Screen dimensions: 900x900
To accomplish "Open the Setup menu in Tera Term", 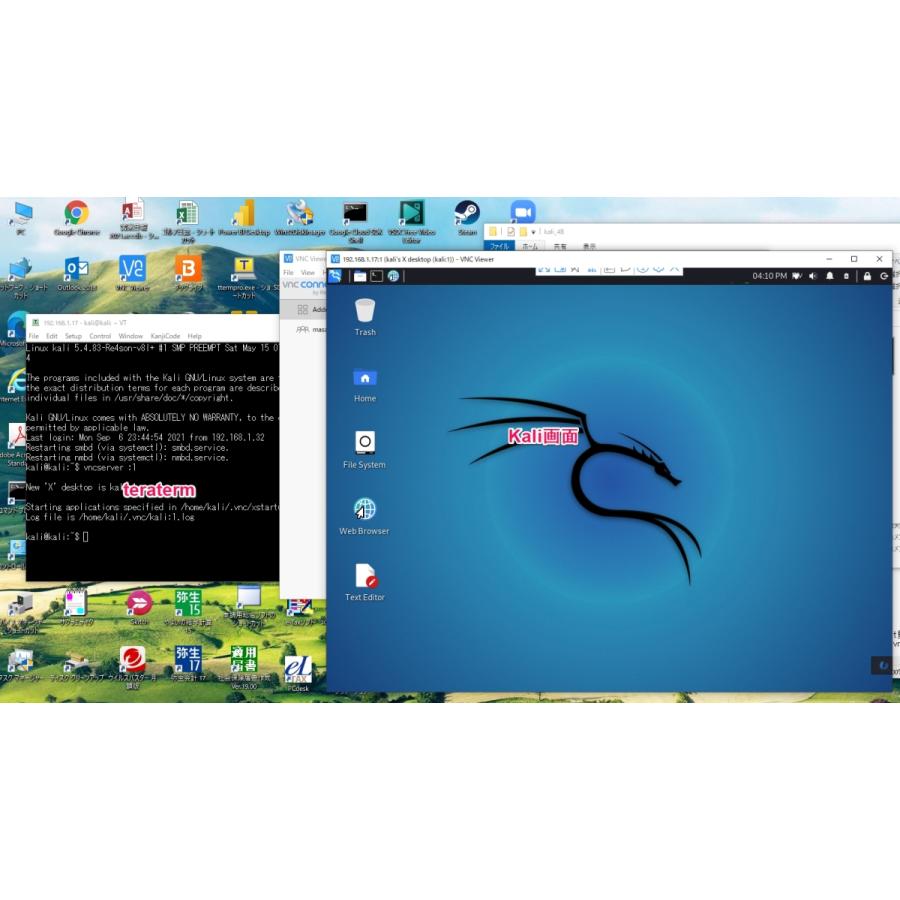I will [x=72, y=336].
